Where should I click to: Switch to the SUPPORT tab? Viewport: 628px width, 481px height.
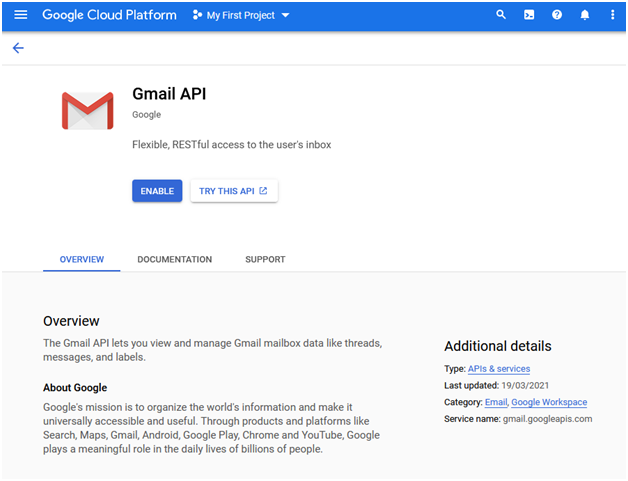pos(265,259)
